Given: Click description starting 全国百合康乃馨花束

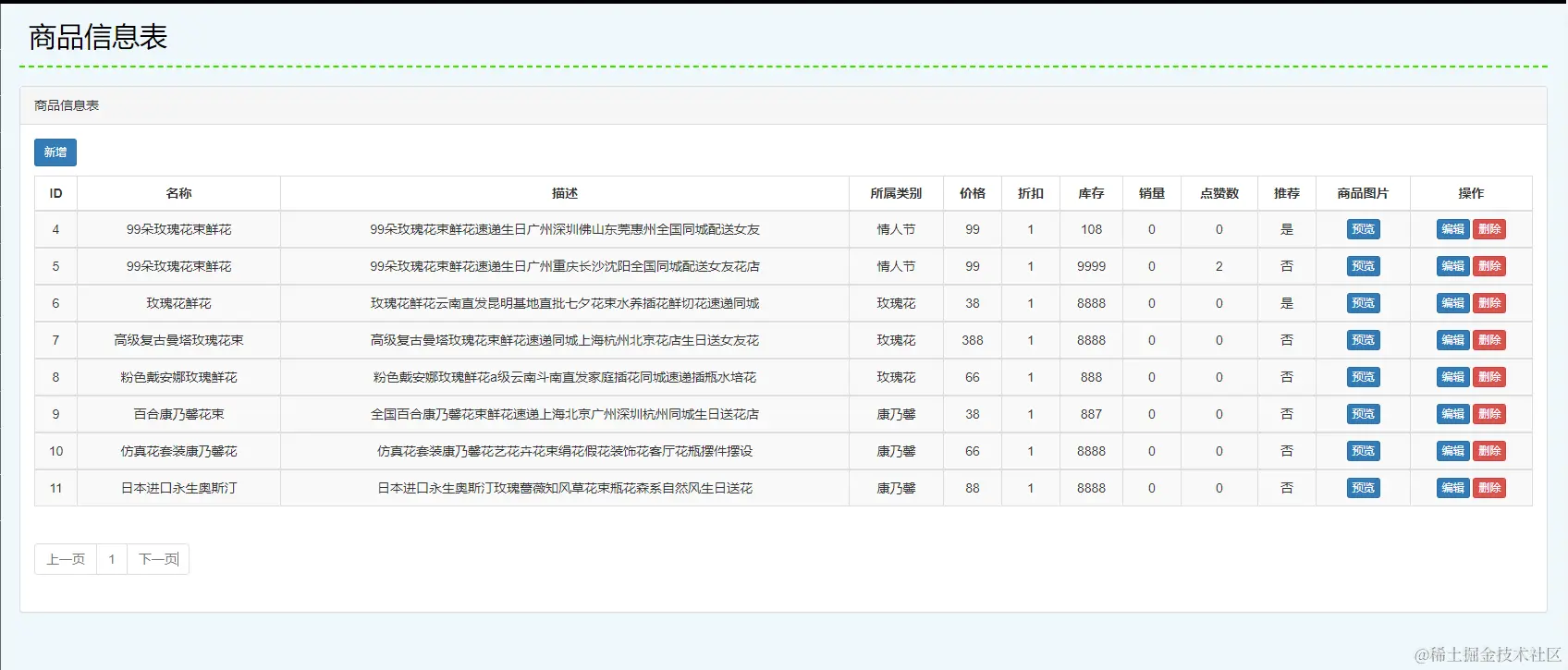Looking at the screenshot, I should (x=565, y=414).
